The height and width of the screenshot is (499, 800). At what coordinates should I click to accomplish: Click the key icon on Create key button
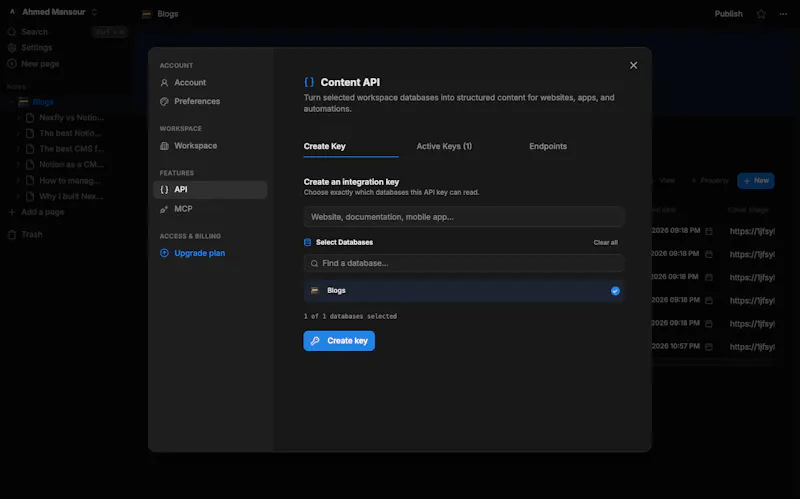[x=315, y=341]
